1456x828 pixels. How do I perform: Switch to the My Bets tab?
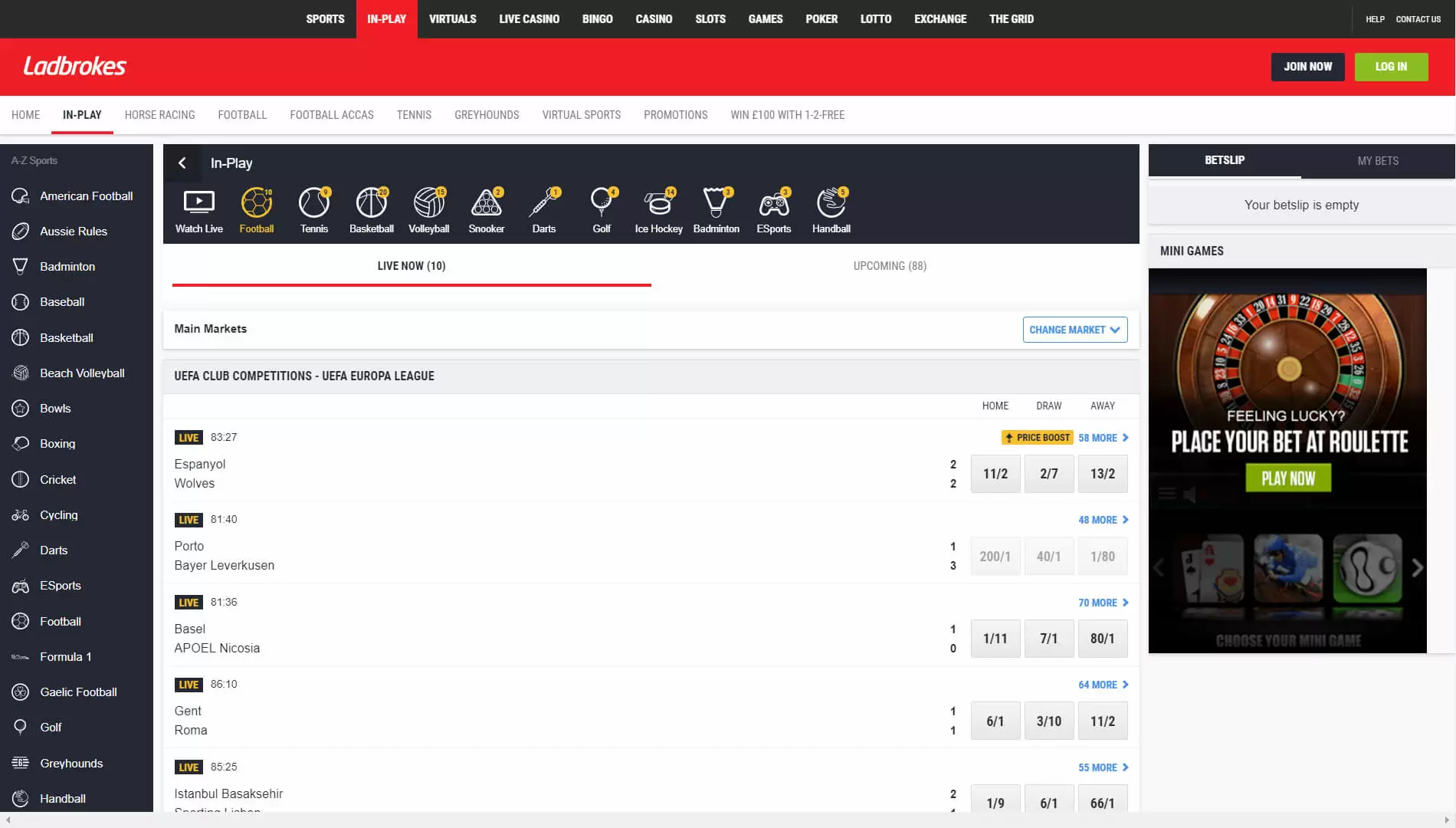(1377, 161)
